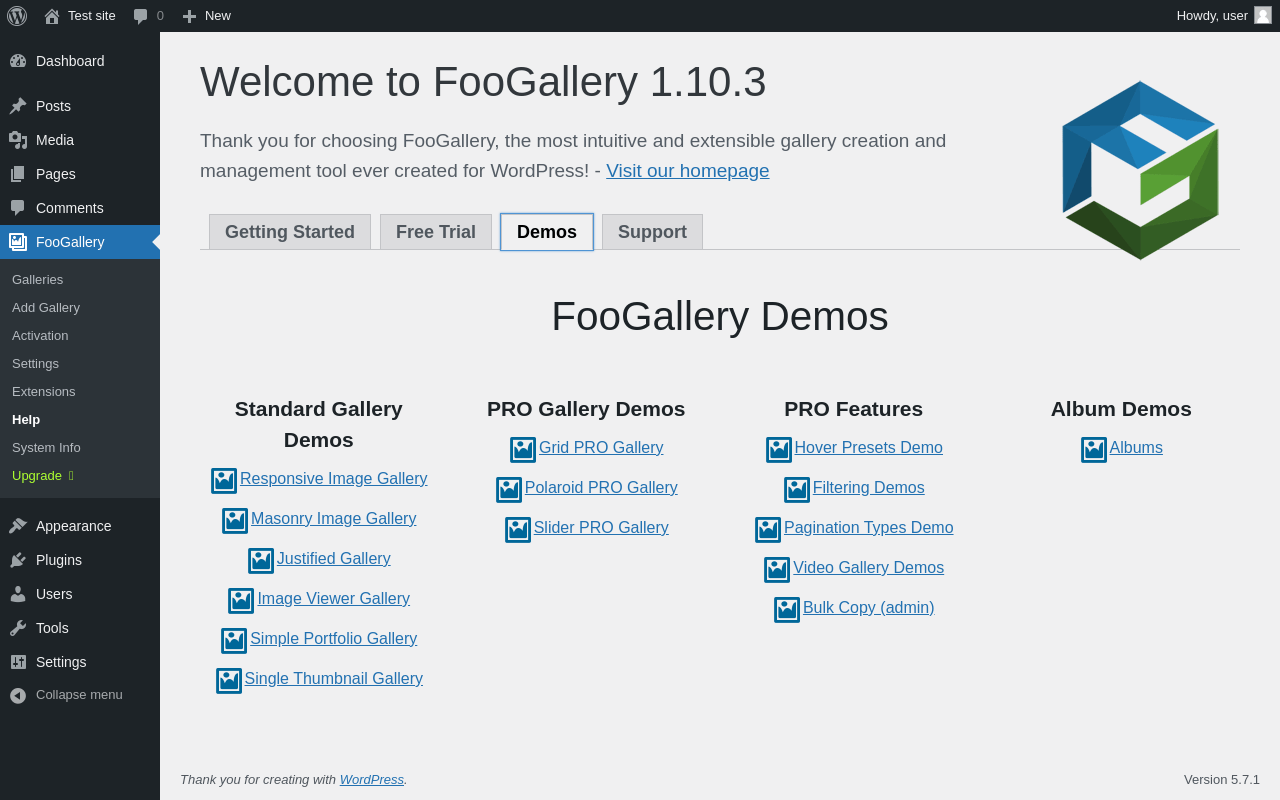Viewport: 1280px width, 800px height.
Task: Click the FooGallery cube logo
Action: coord(1140,170)
